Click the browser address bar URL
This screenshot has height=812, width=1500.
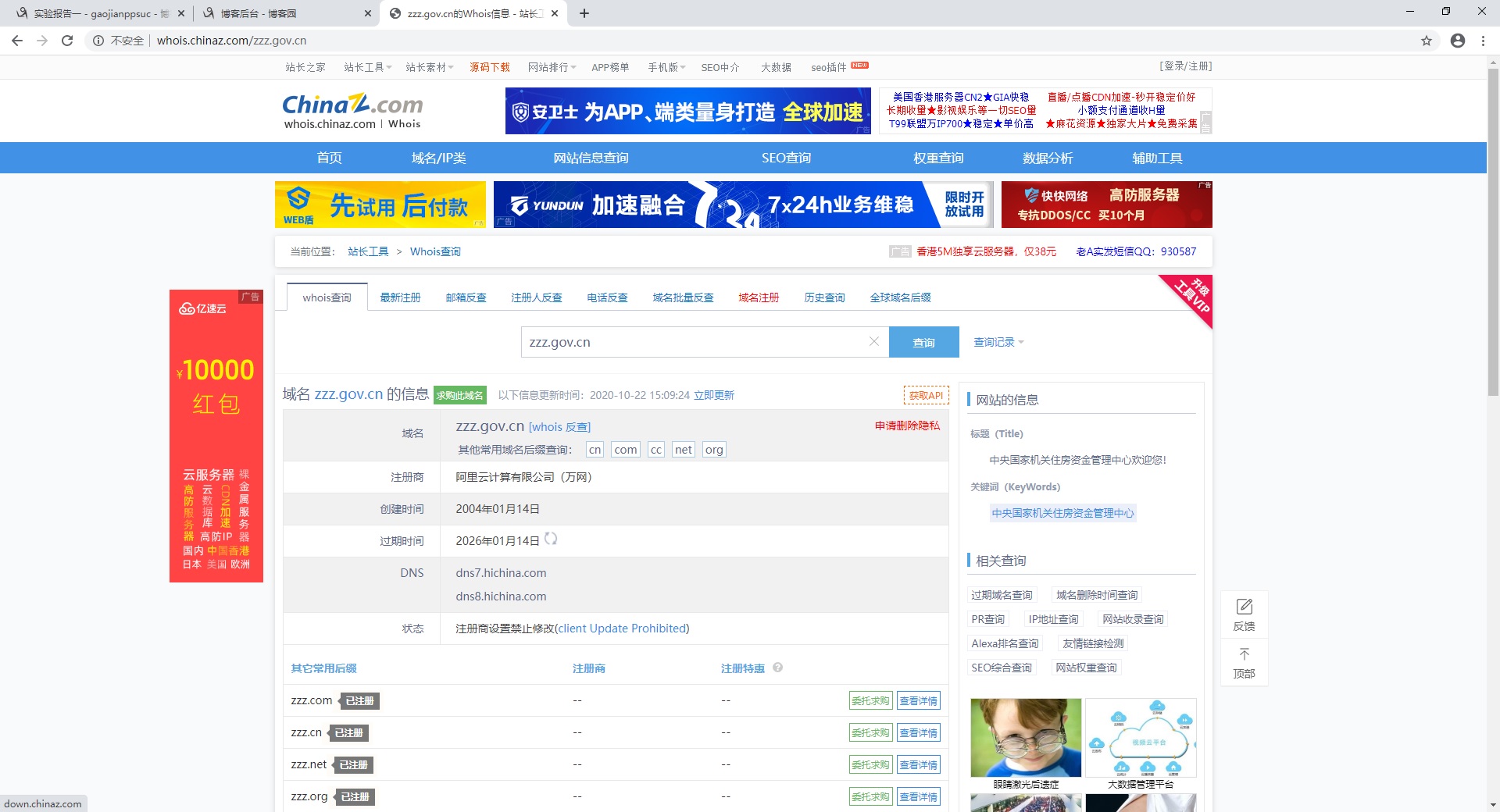pos(231,41)
